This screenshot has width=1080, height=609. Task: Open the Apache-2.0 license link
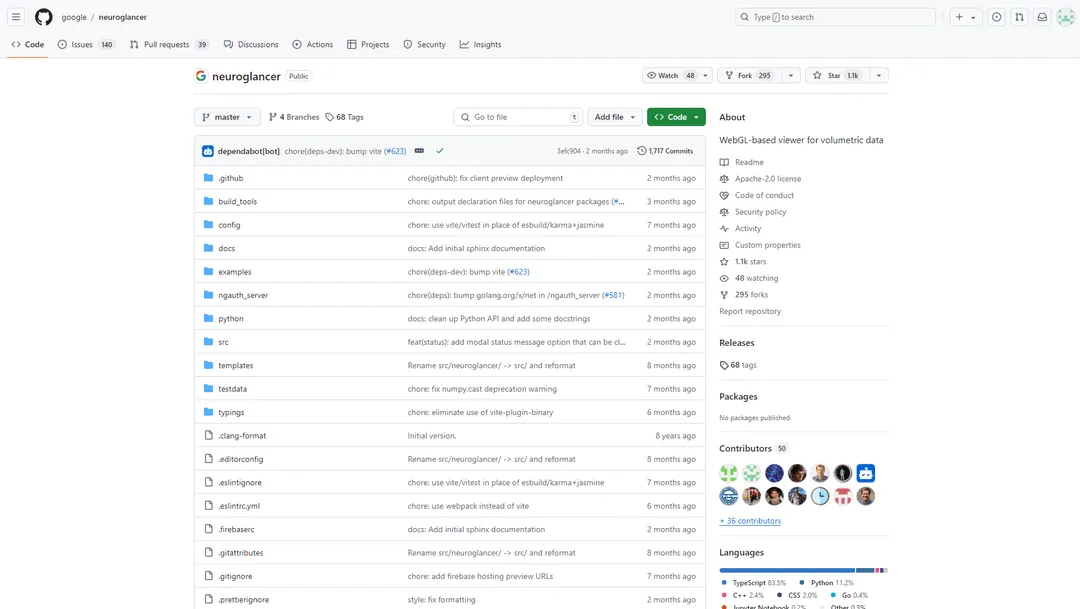point(767,178)
